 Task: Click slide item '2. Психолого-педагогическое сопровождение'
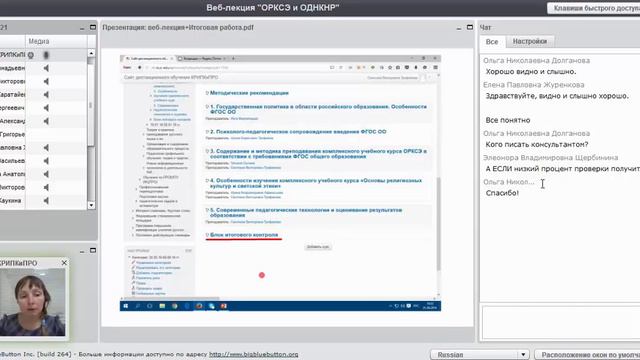[298, 132]
